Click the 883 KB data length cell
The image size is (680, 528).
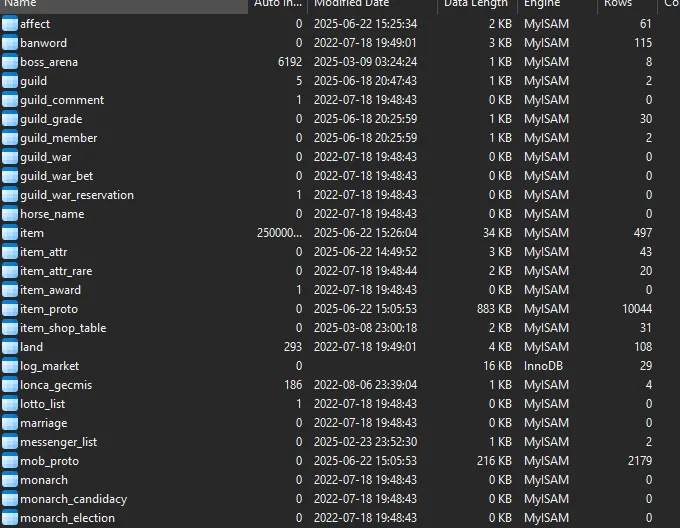494,309
